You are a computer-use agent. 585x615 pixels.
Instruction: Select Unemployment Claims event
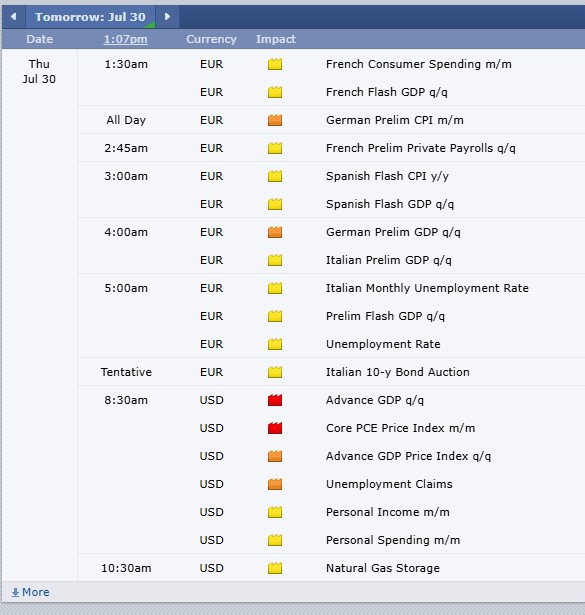389,484
